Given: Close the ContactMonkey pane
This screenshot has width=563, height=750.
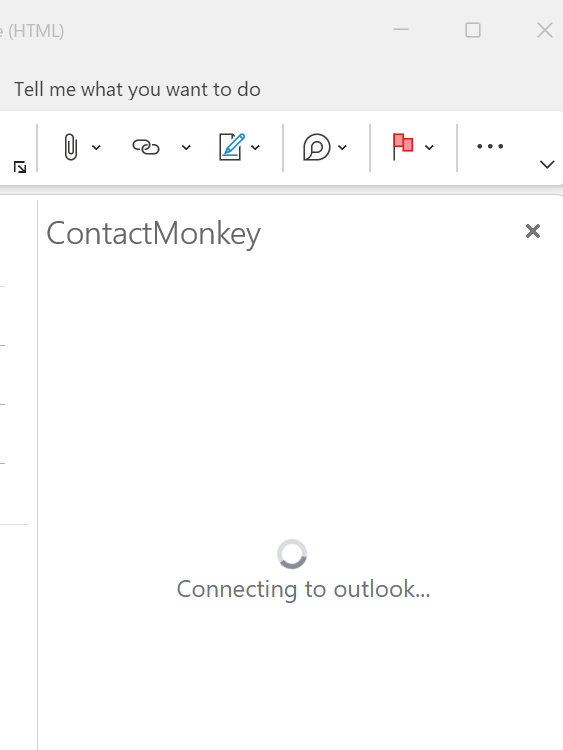Looking at the screenshot, I should click(532, 231).
